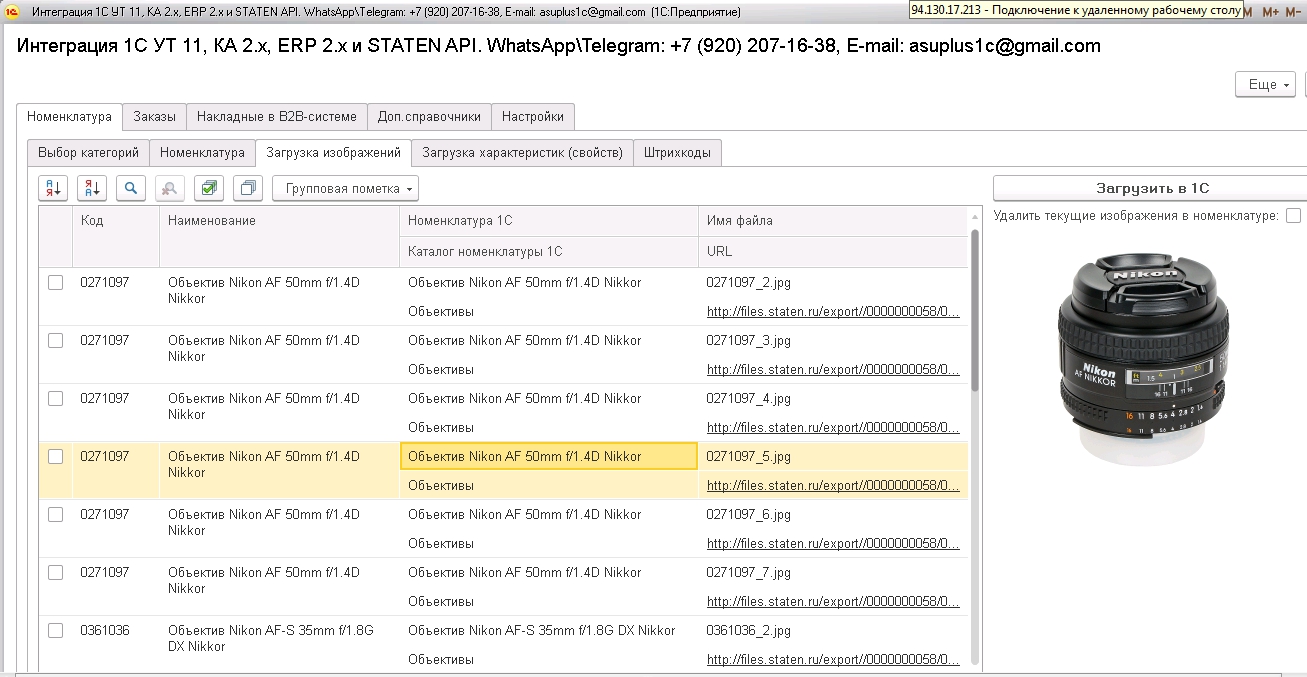Select file name cell '0271097_2.jpg'
This screenshot has height=677, width=1307.
(x=833, y=283)
